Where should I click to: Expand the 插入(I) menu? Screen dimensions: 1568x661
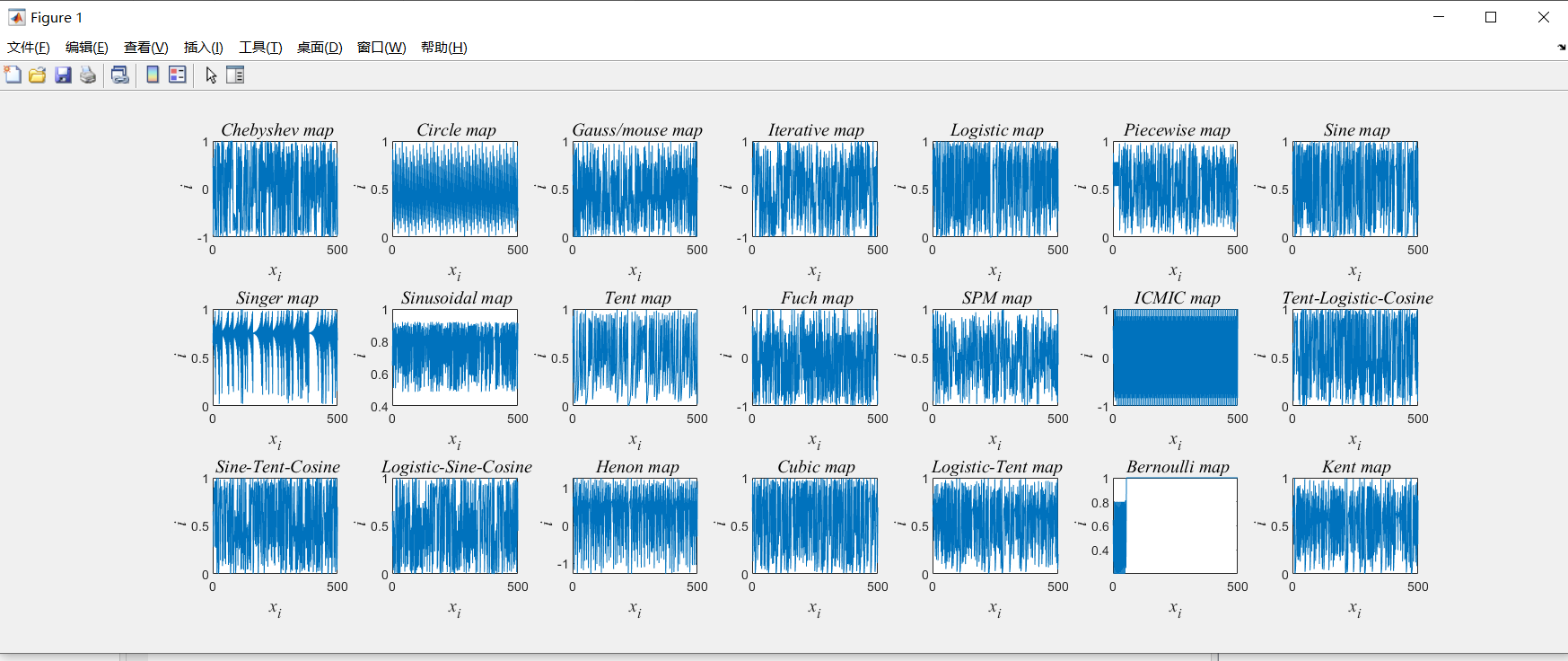pos(203,48)
